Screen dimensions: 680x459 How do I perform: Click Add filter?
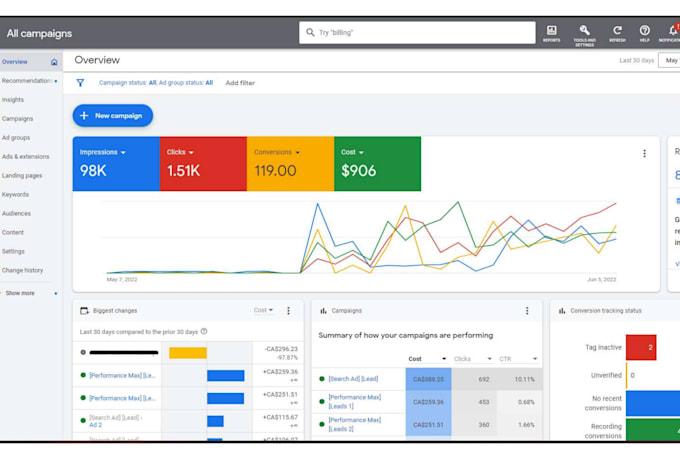240,83
